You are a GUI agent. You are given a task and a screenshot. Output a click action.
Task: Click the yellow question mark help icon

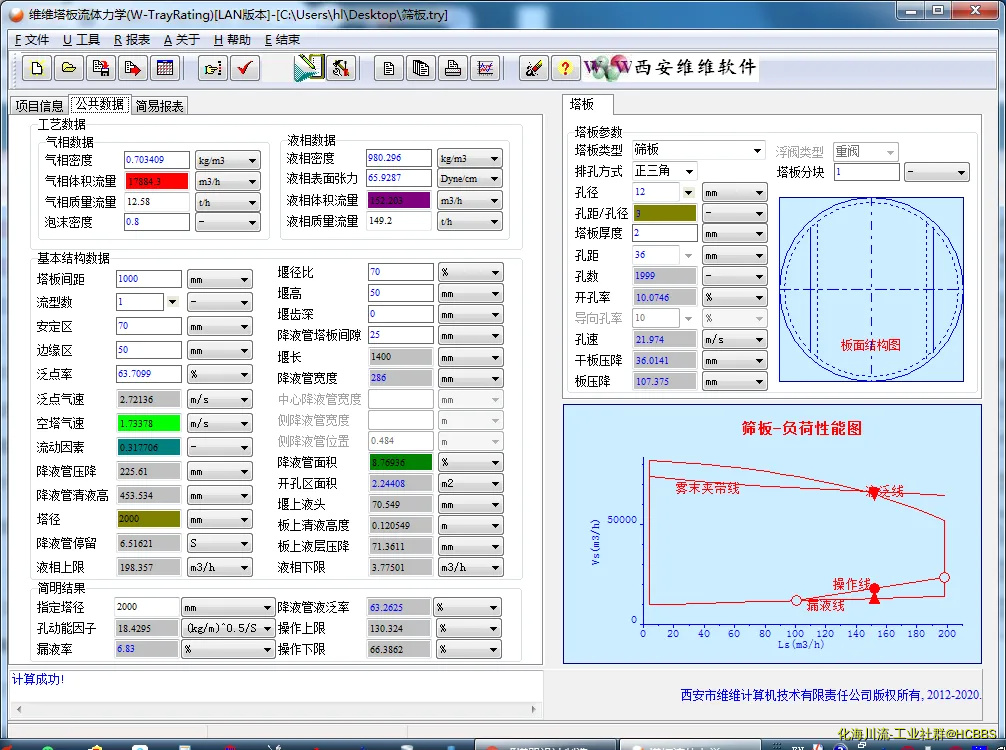(565, 68)
